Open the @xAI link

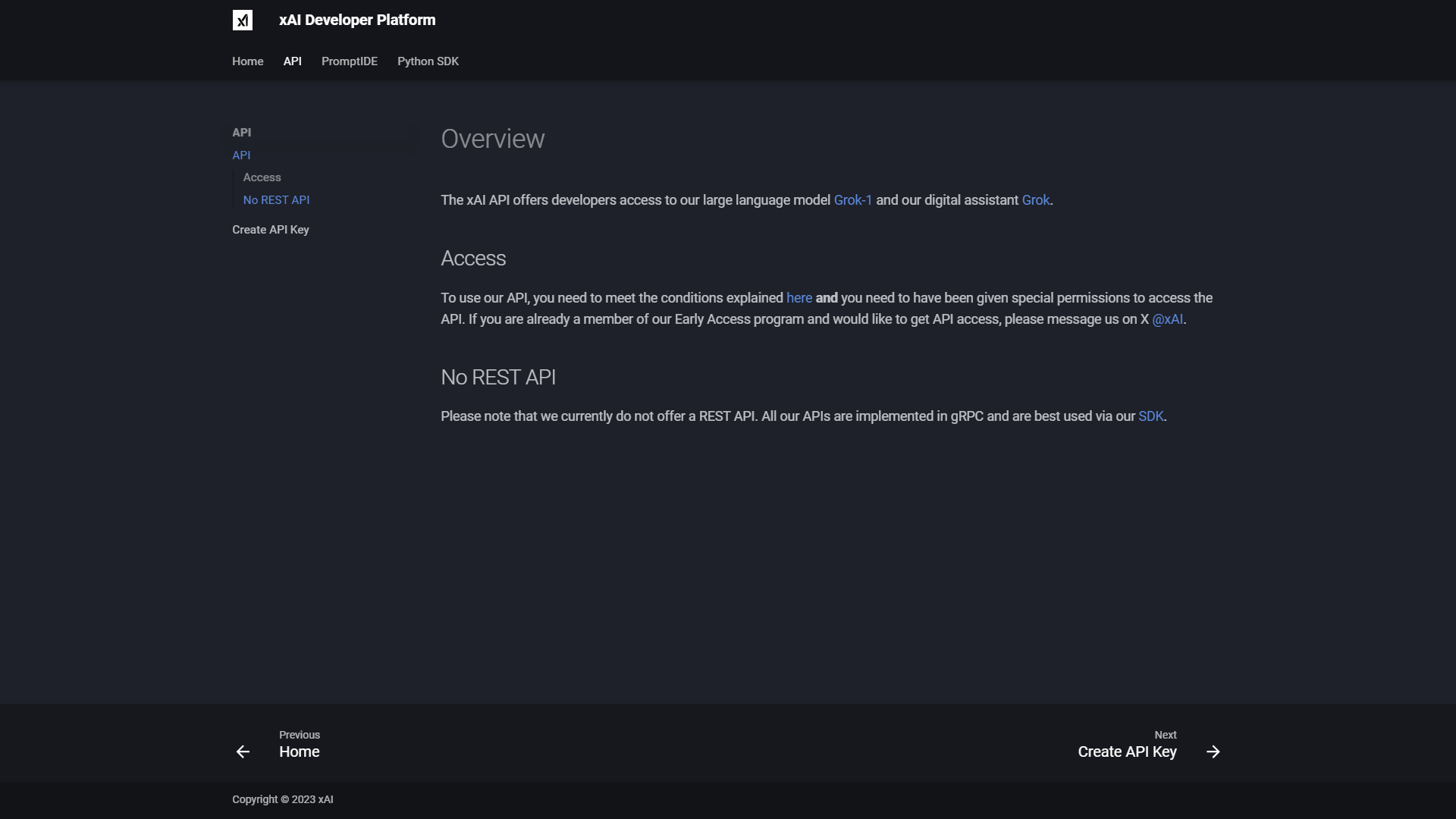pyautogui.click(x=1168, y=319)
